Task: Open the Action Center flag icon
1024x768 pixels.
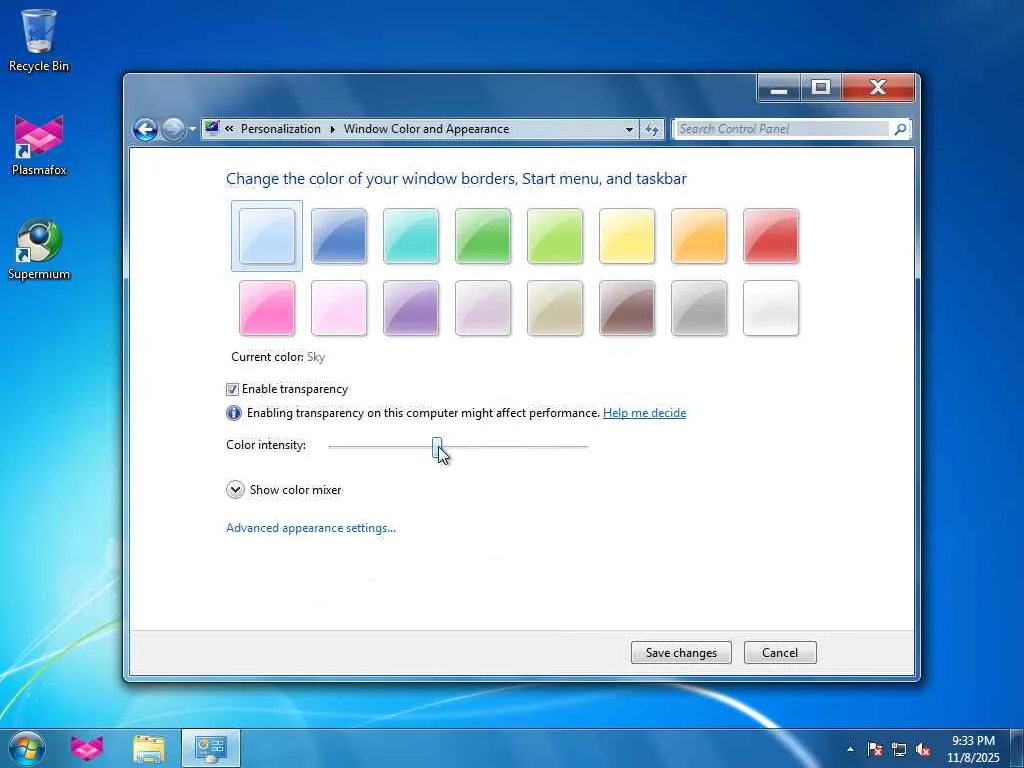Action: (x=875, y=749)
